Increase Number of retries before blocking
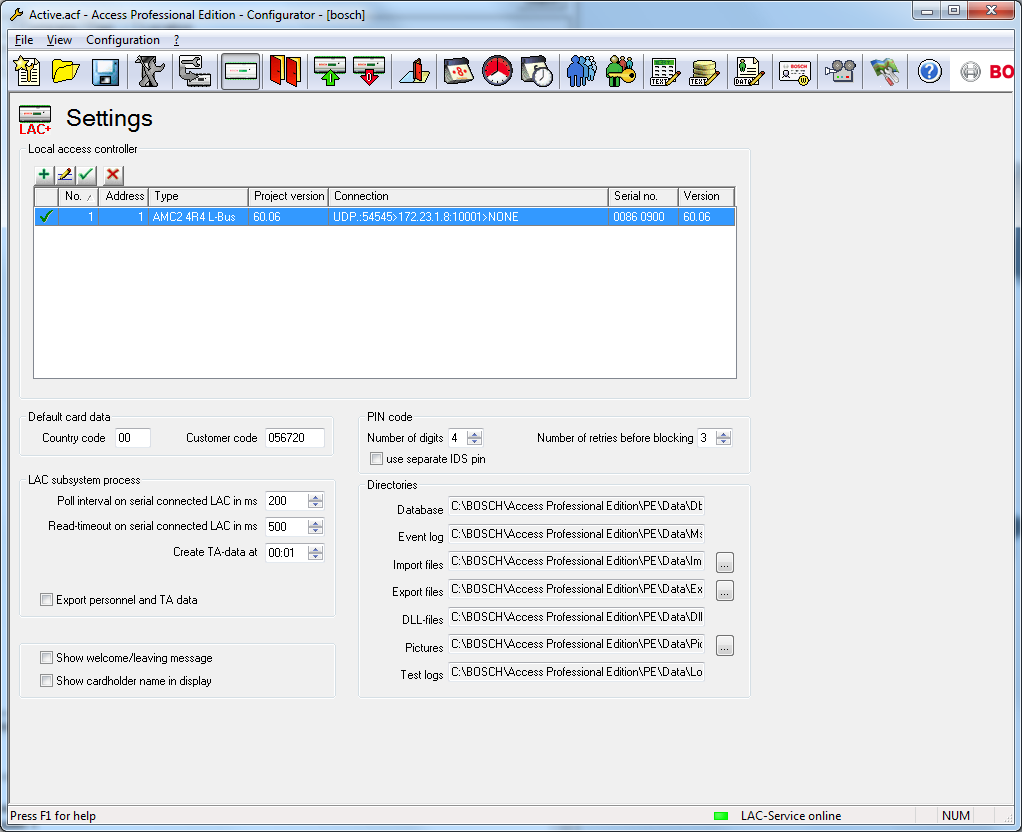Viewport: 1023px width, 832px height. (723, 434)
